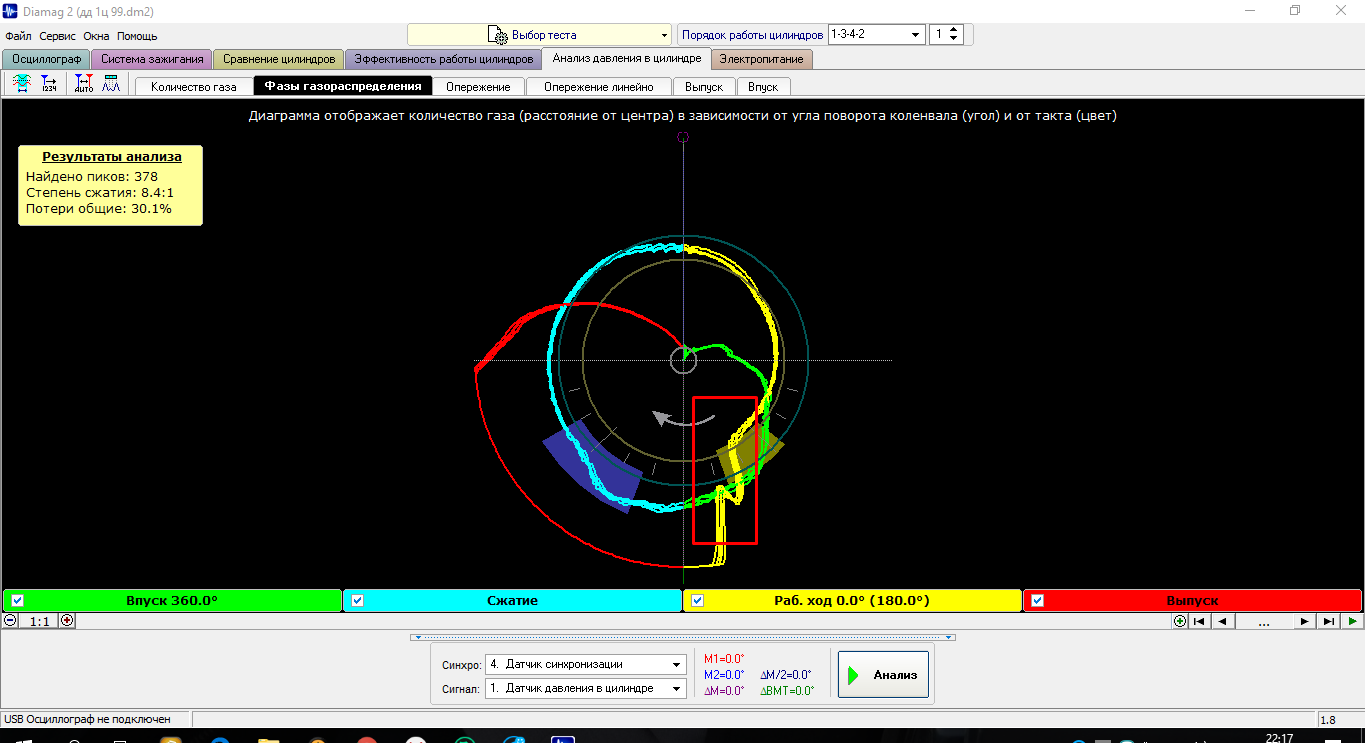Toggle the Впуск 360.0° checkbox
Screen dimensions: 1365x743
point(17,600)
